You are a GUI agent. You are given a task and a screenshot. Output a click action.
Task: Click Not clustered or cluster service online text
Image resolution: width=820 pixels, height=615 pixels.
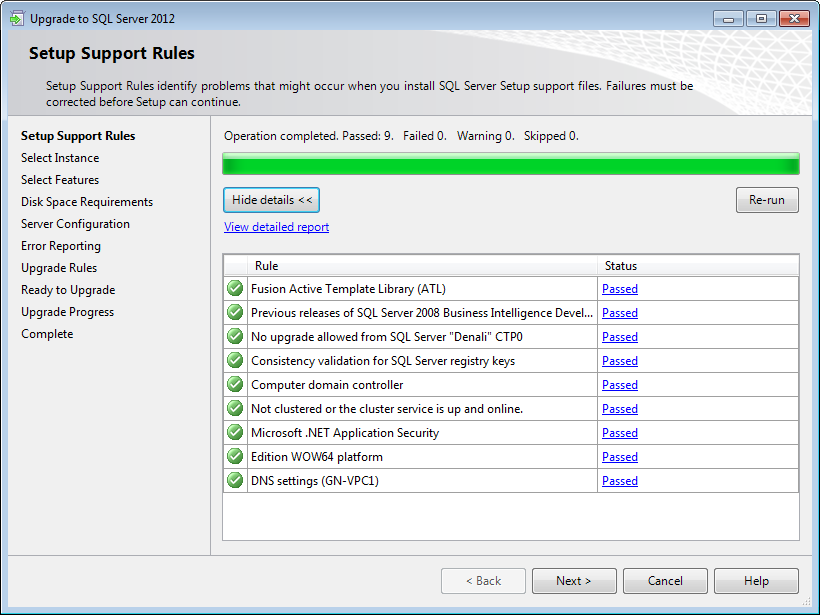pyautogui.click(x=387, y=409)
